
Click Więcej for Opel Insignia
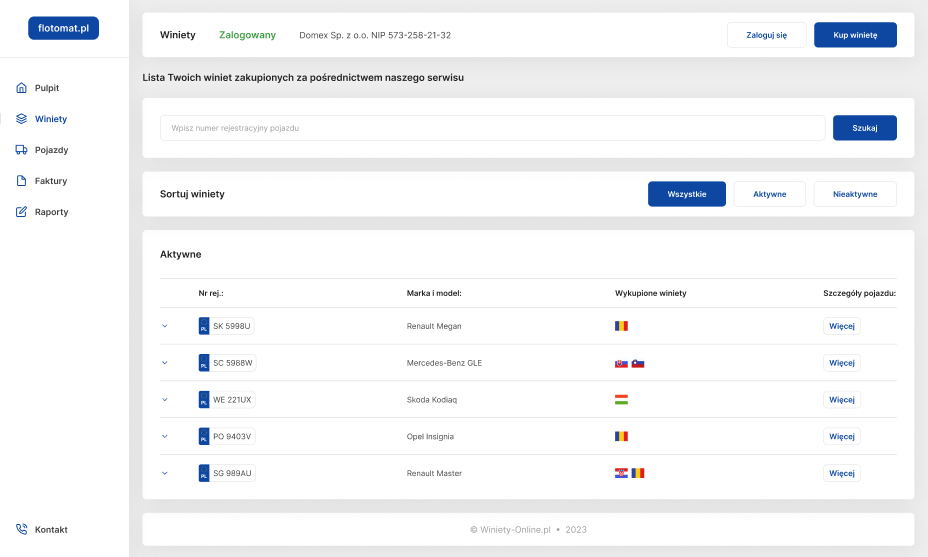tap(841, 436)
